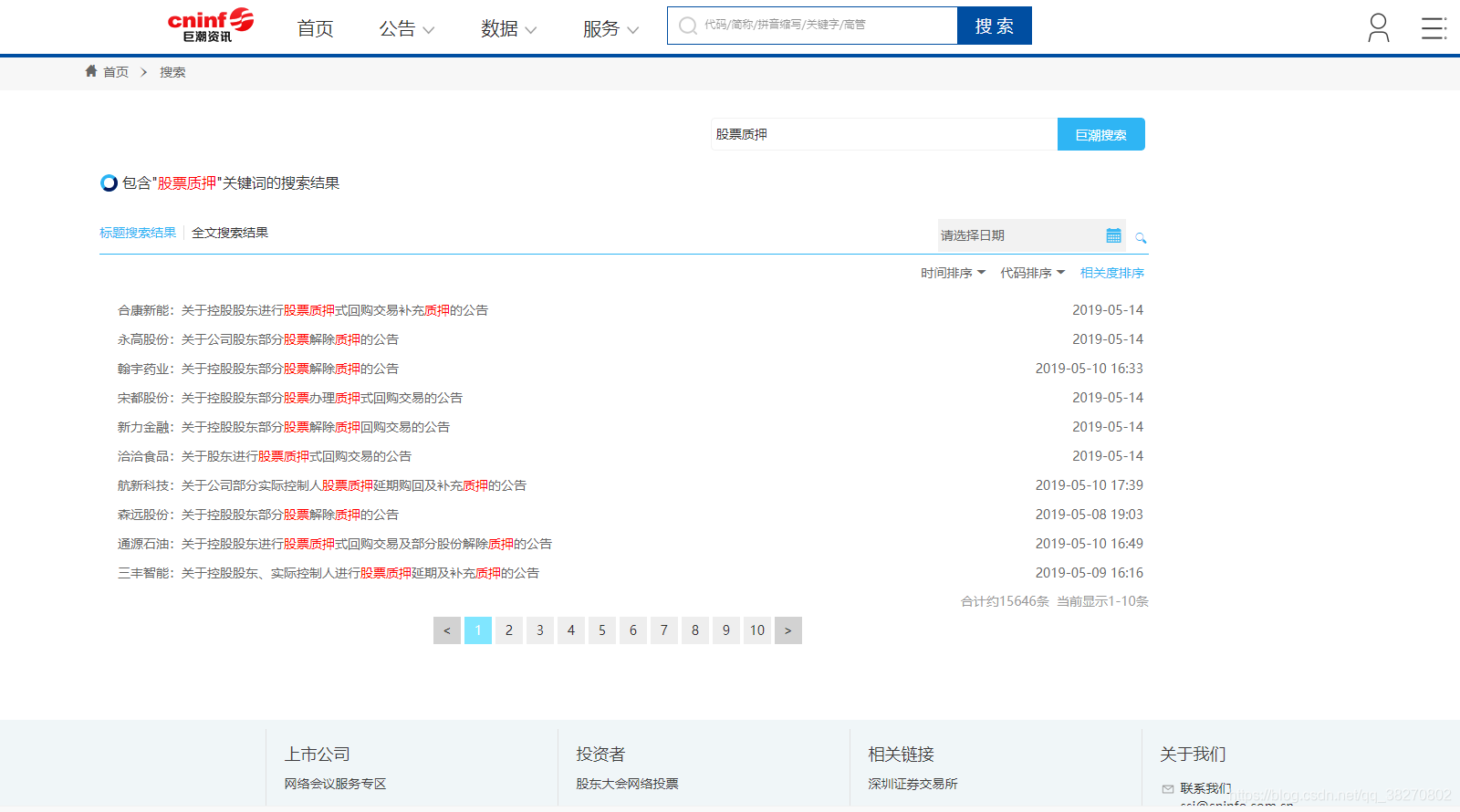Click the magnifier icon next to date field
The height and width of the screenshot is (812, 1460).
pyautogui.click(x=1141, y=237)
